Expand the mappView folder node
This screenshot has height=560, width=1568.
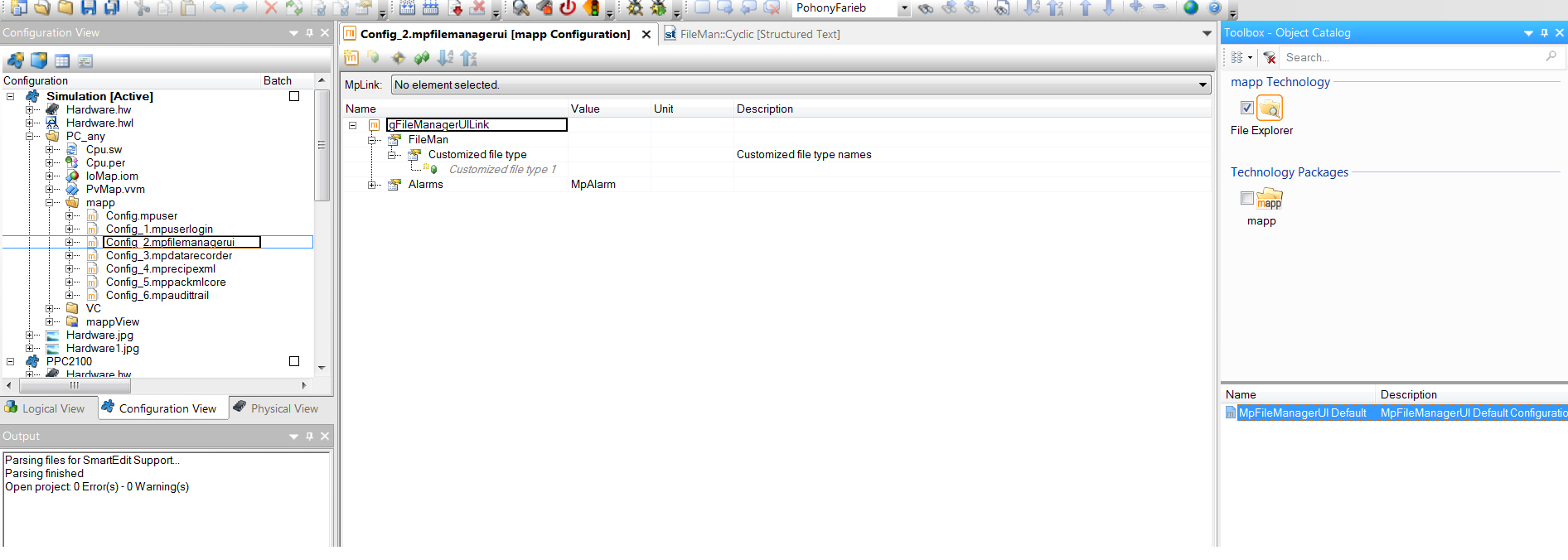pyautogui.click(x=50, y=321)
